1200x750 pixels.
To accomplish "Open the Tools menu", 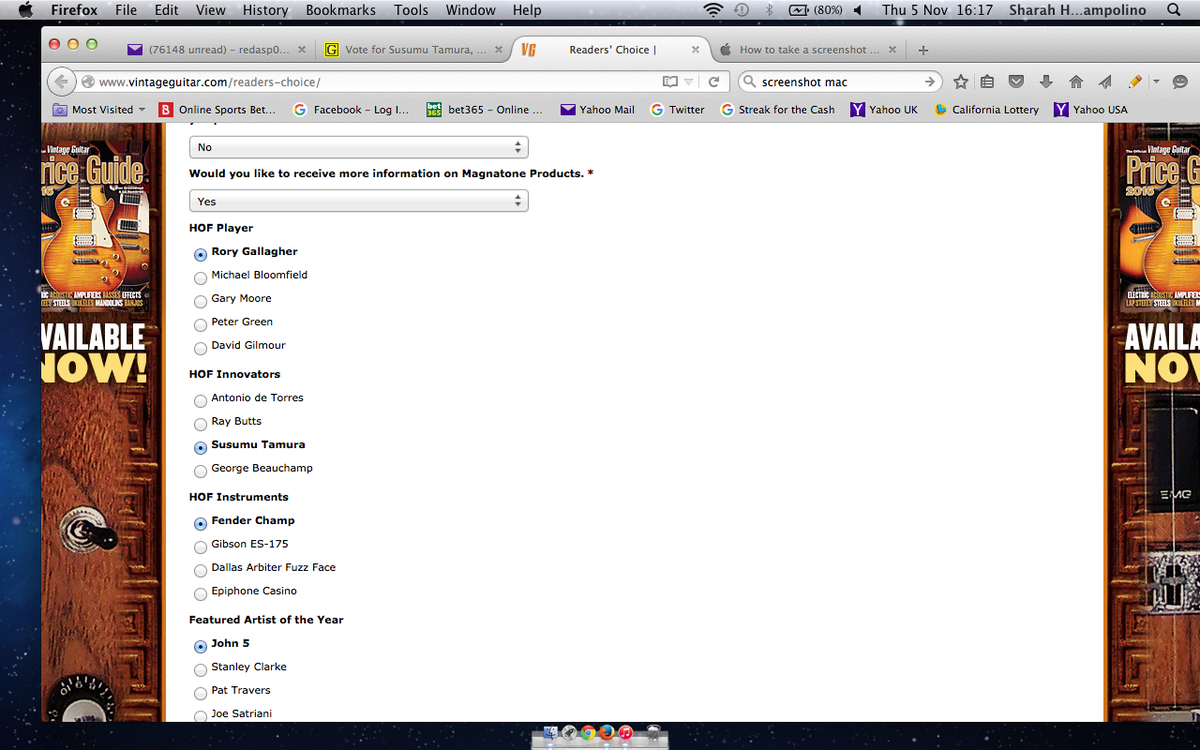I will (411, 10).
